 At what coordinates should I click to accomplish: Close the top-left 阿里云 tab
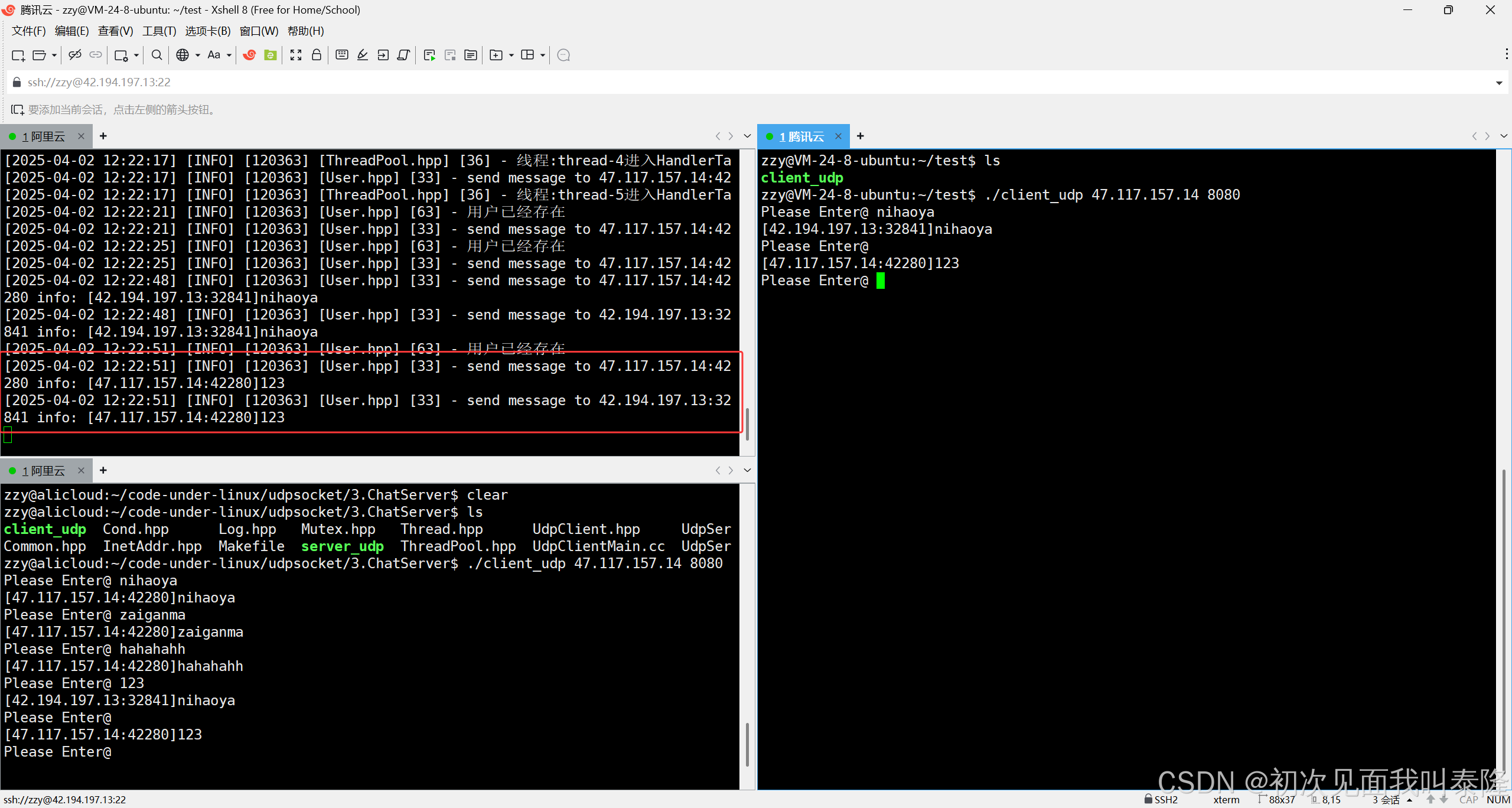click(x=82, y=136)
